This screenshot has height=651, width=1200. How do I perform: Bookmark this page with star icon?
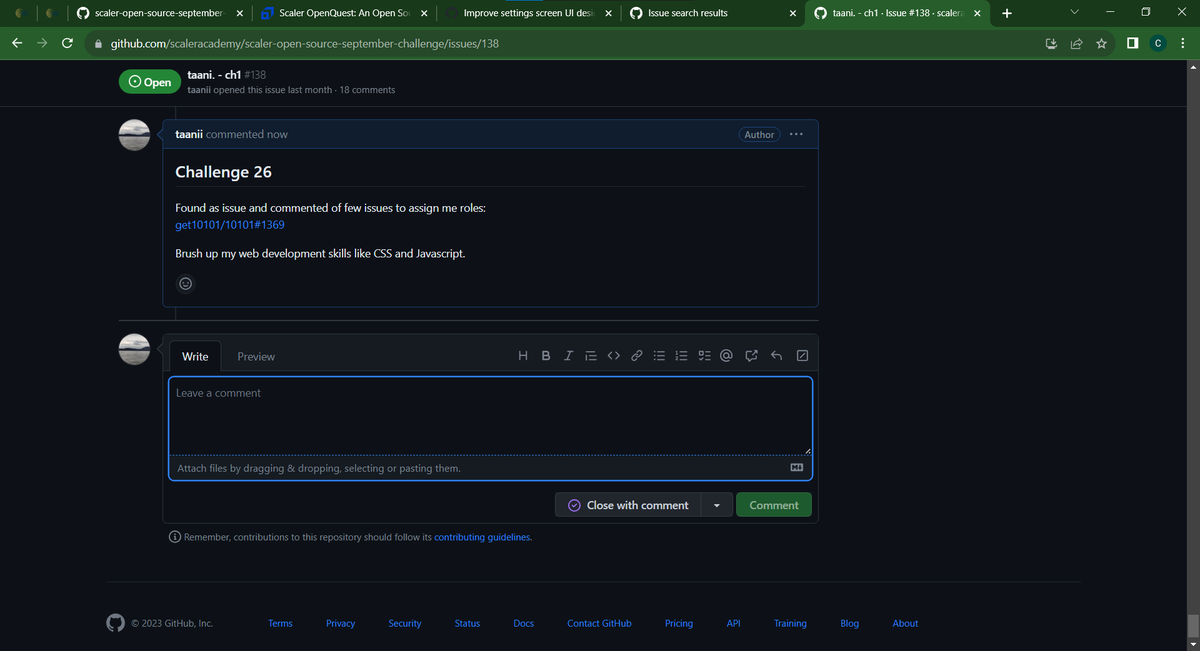click(1101, 44)
